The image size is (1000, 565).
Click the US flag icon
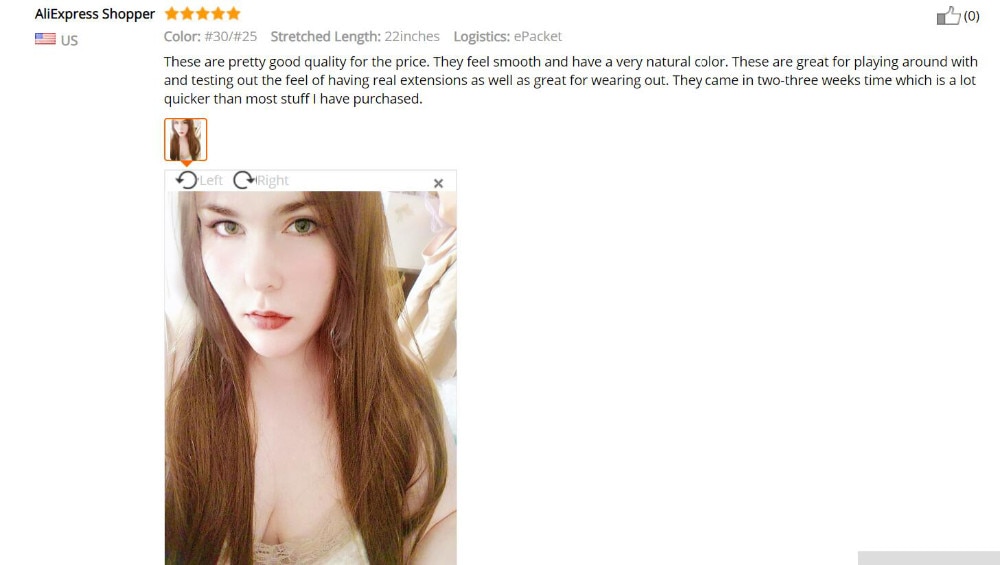pos(45,39)
